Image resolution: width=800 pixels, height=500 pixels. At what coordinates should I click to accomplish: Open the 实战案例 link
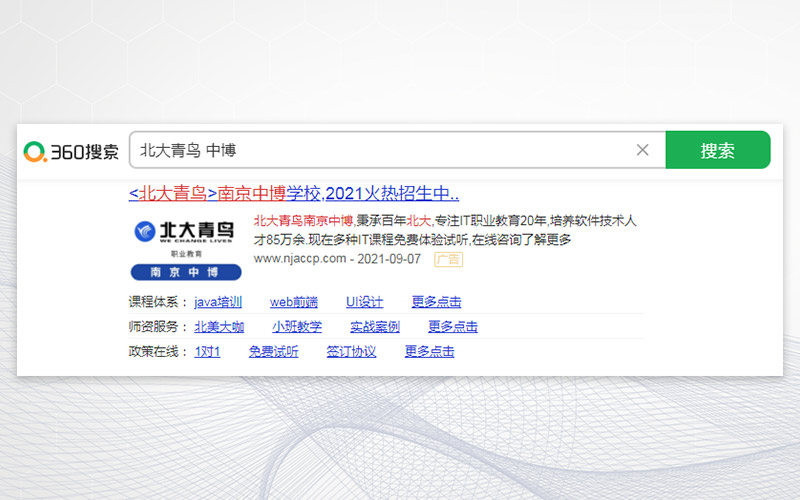pos(375,327)
